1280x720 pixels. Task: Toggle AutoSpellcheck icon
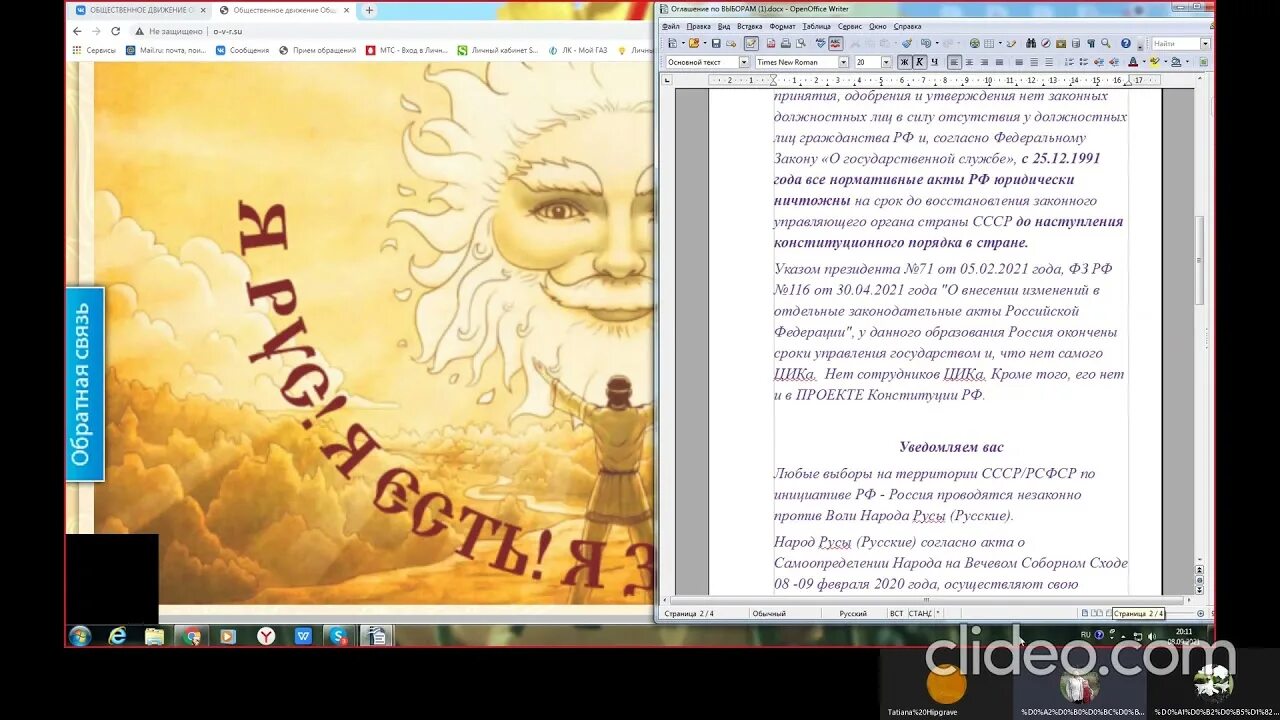click(836, 43)
